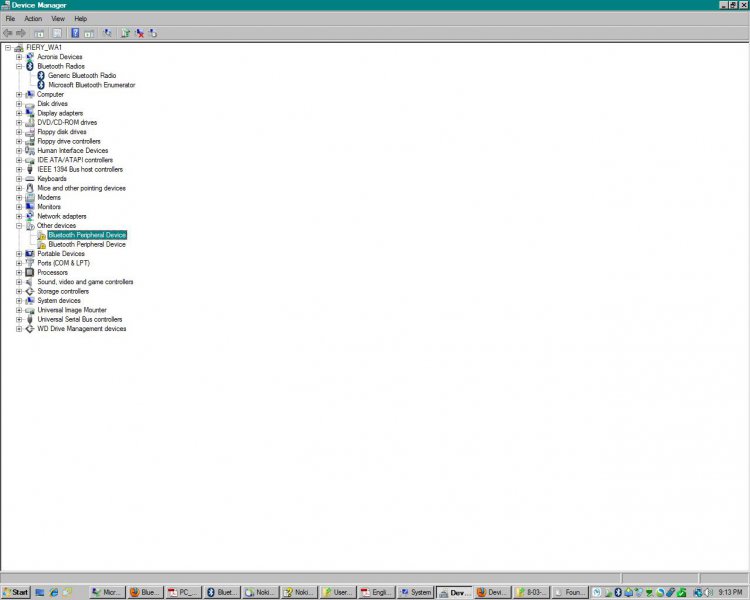Image resolution: width=750 pixels, height=600 pixels.
Task: Collapse the Bluetooth Radios node
Action: tap(19, 66)
